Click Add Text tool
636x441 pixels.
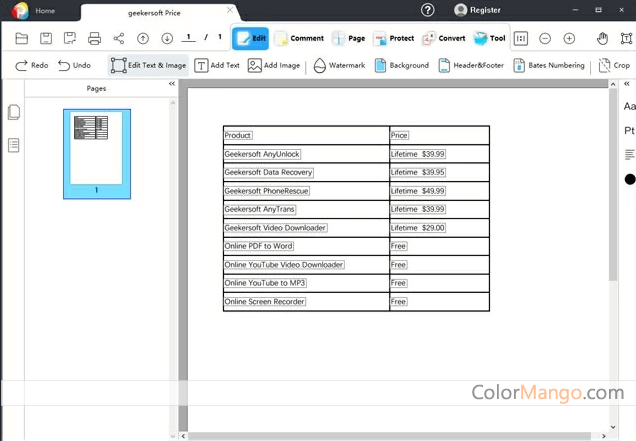click(217, 65)
